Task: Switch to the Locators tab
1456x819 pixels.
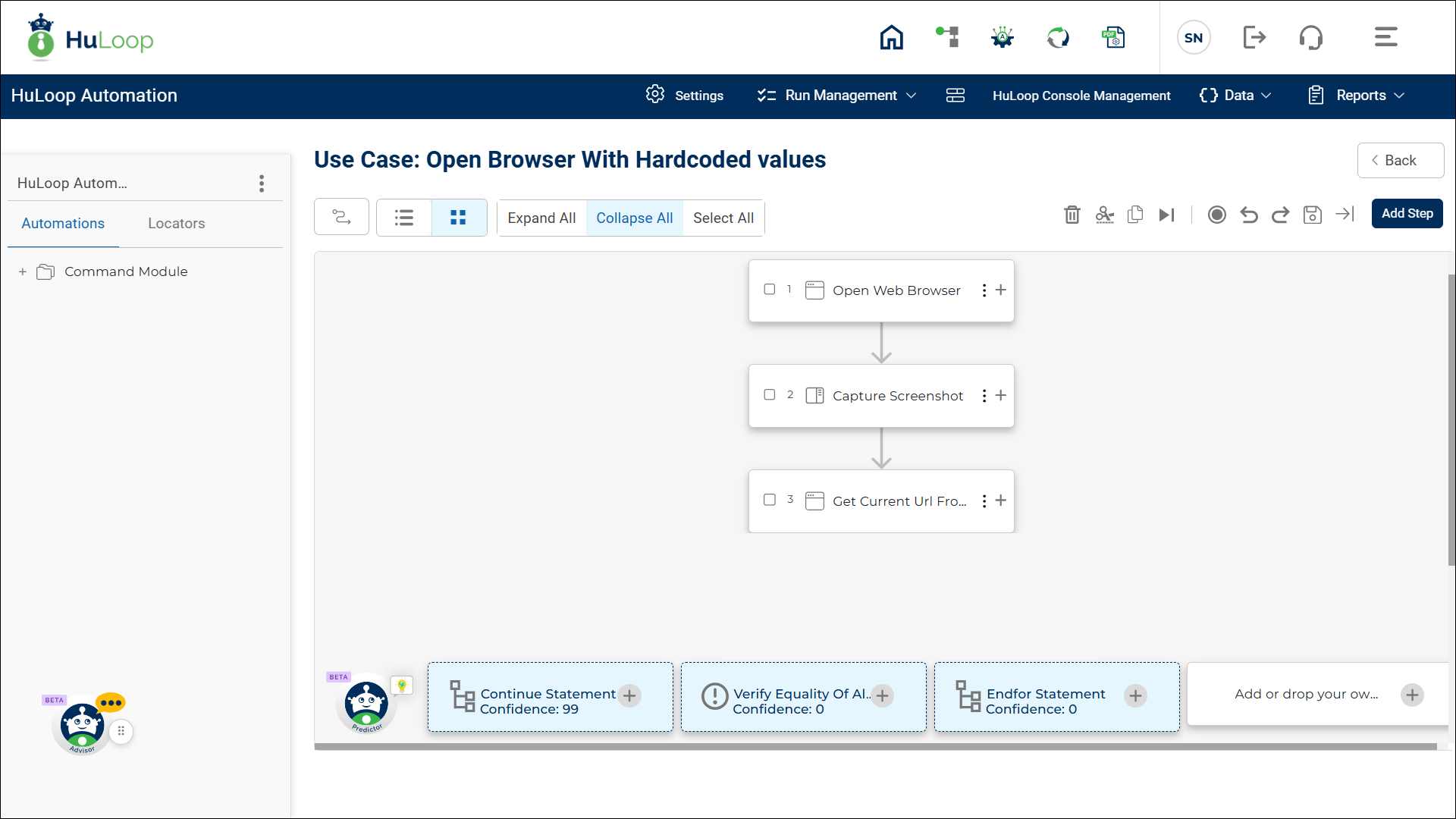Action: pos(176,224)
